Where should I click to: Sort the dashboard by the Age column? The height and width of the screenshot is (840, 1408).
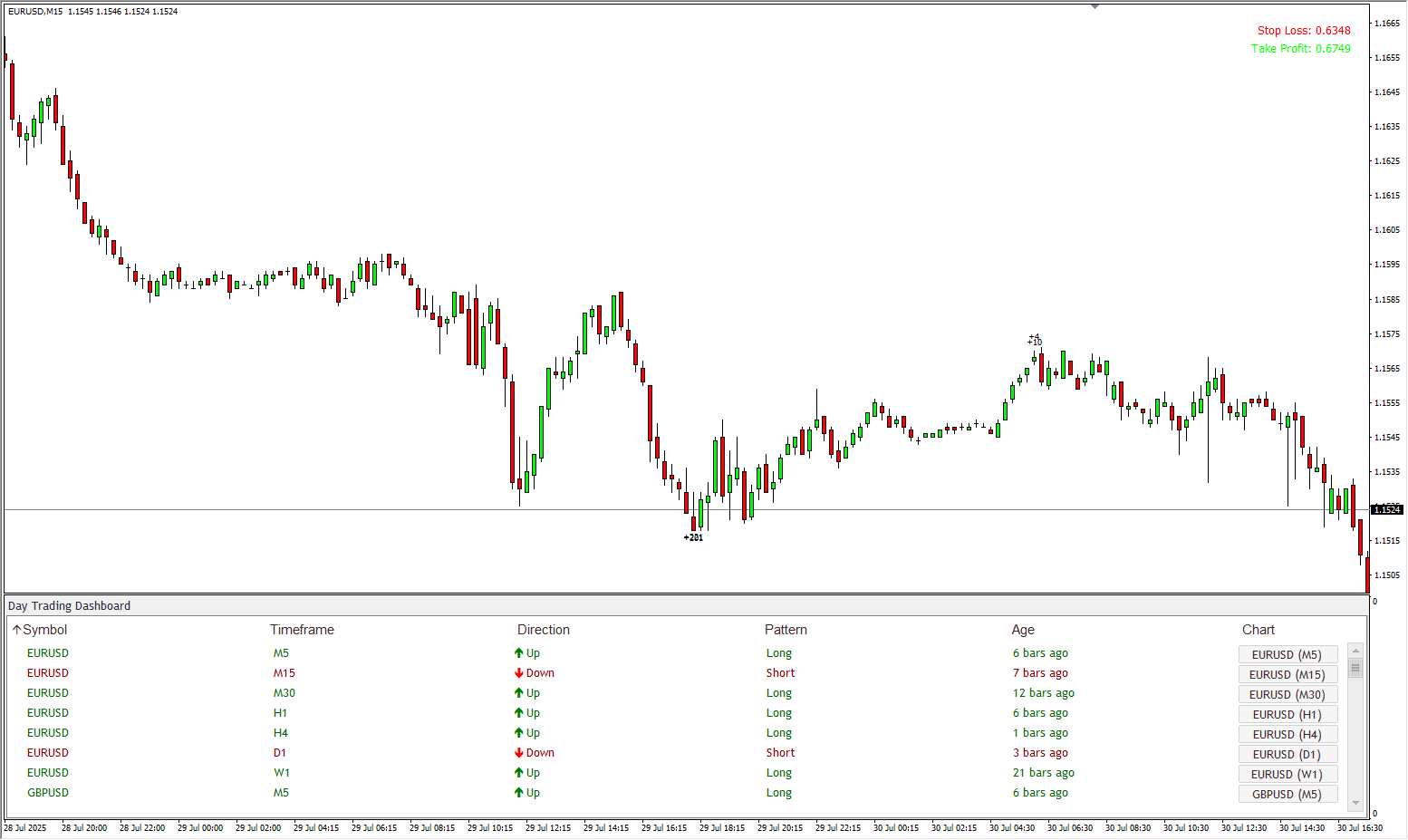1023,630
